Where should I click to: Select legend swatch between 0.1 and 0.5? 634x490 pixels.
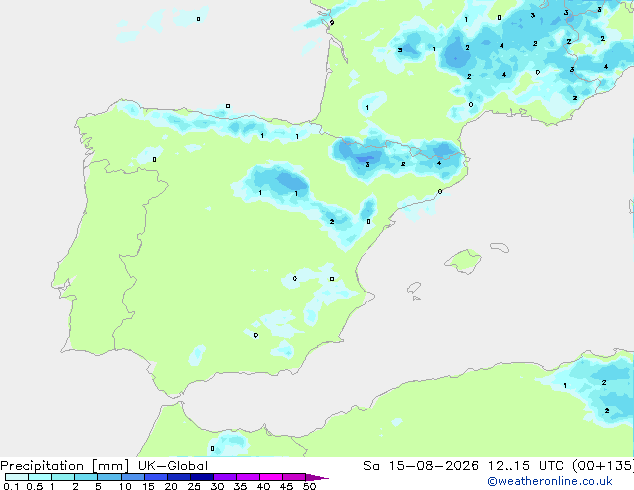point(17,477)
